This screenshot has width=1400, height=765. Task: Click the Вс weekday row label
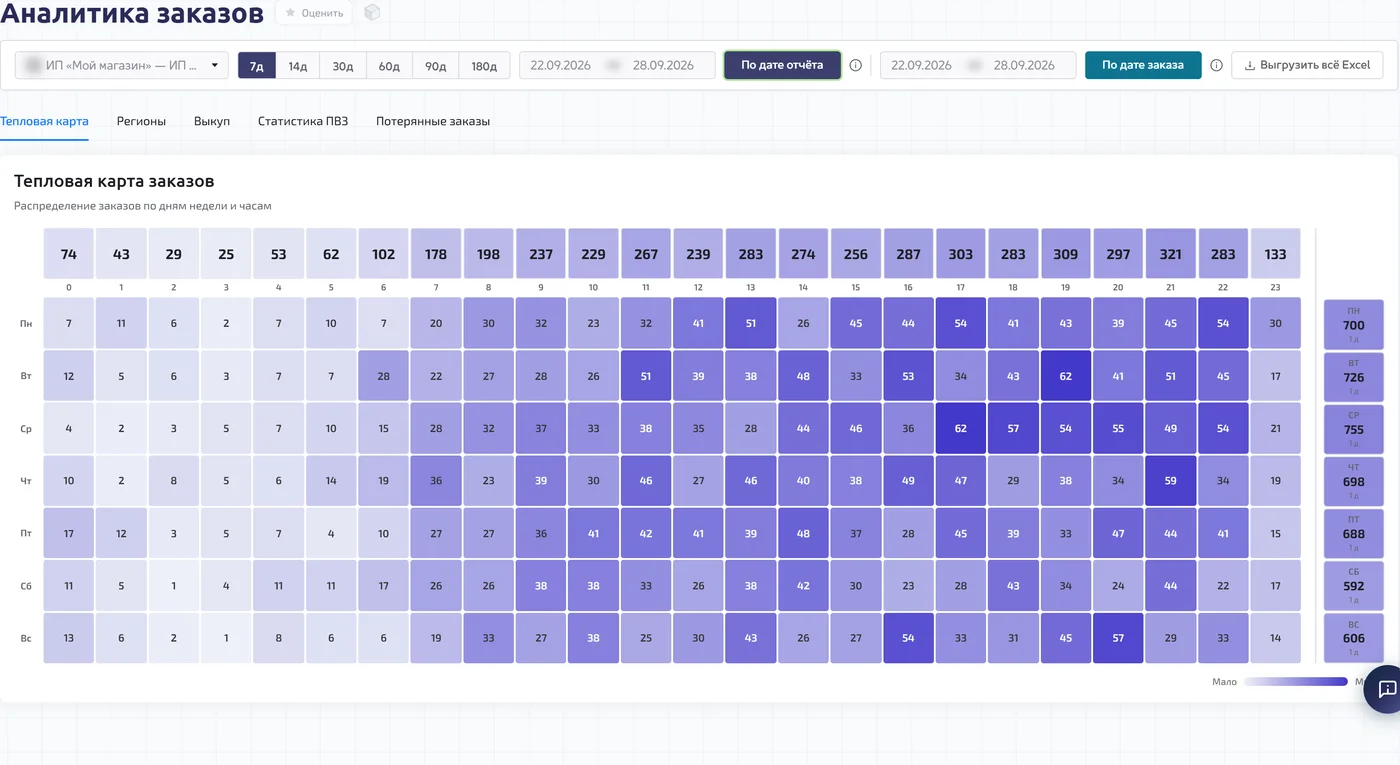click(x=25, y=638)
